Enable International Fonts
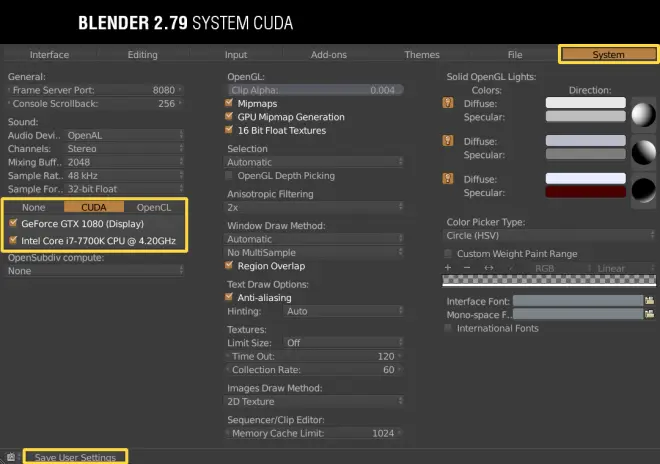This screenshot has height=464, width=660. pyautogui.click(x=448, y=328)
